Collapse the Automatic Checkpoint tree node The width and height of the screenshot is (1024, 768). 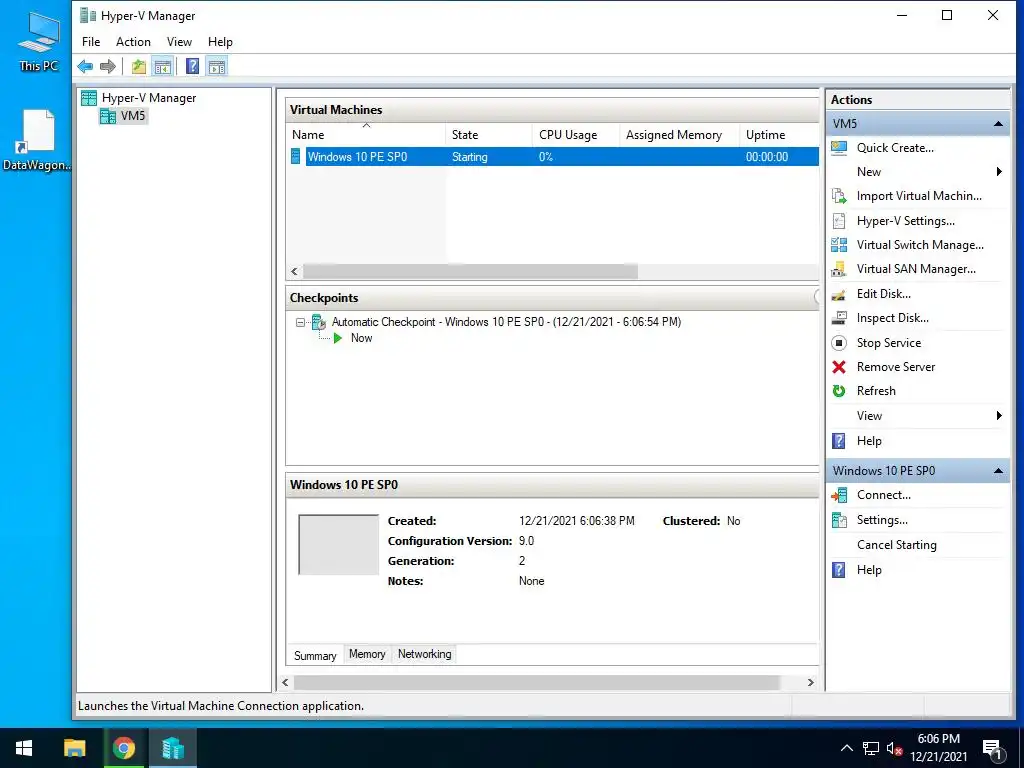click(300, 322)
